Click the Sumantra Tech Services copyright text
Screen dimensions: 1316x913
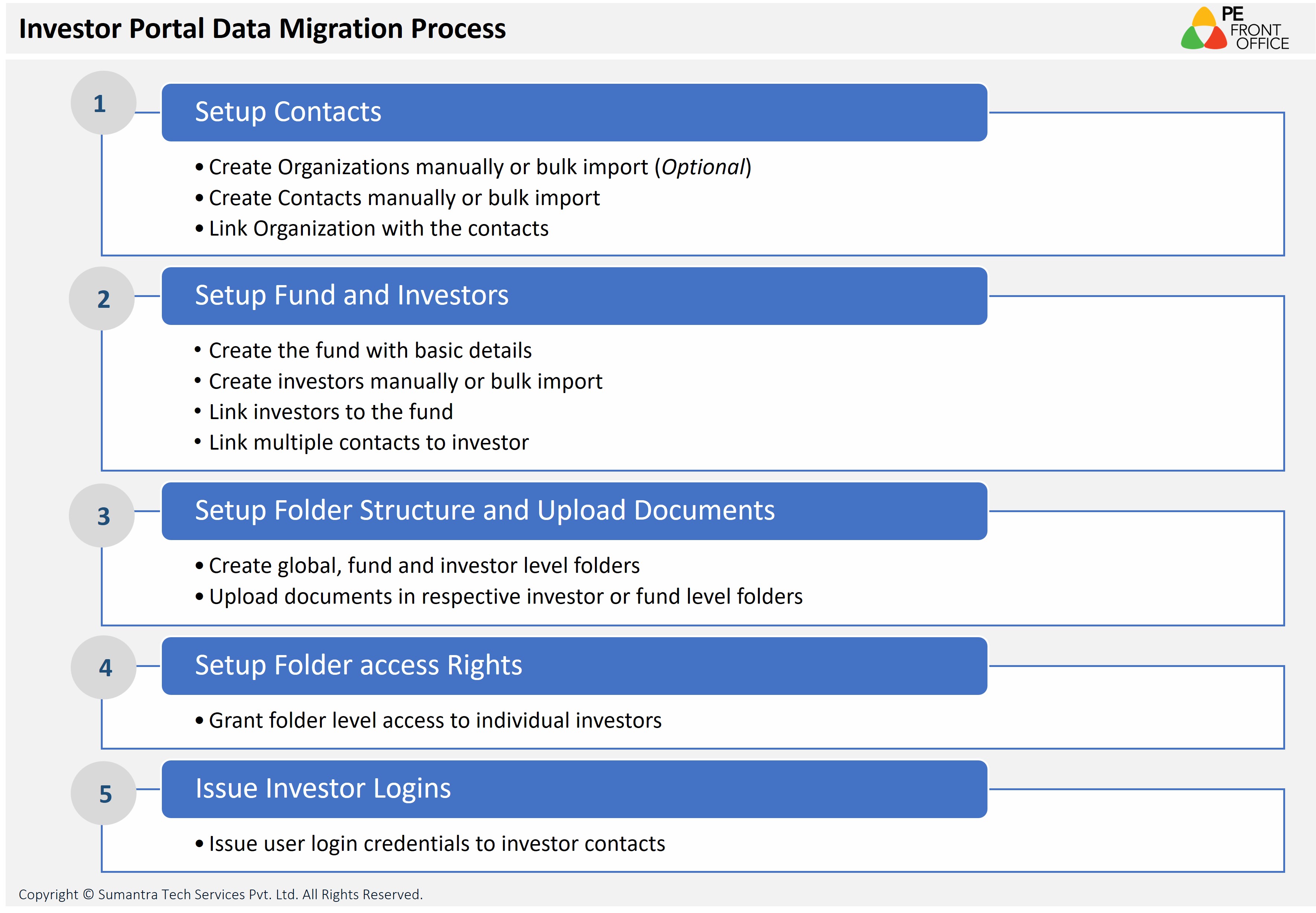tap(221, 894)
